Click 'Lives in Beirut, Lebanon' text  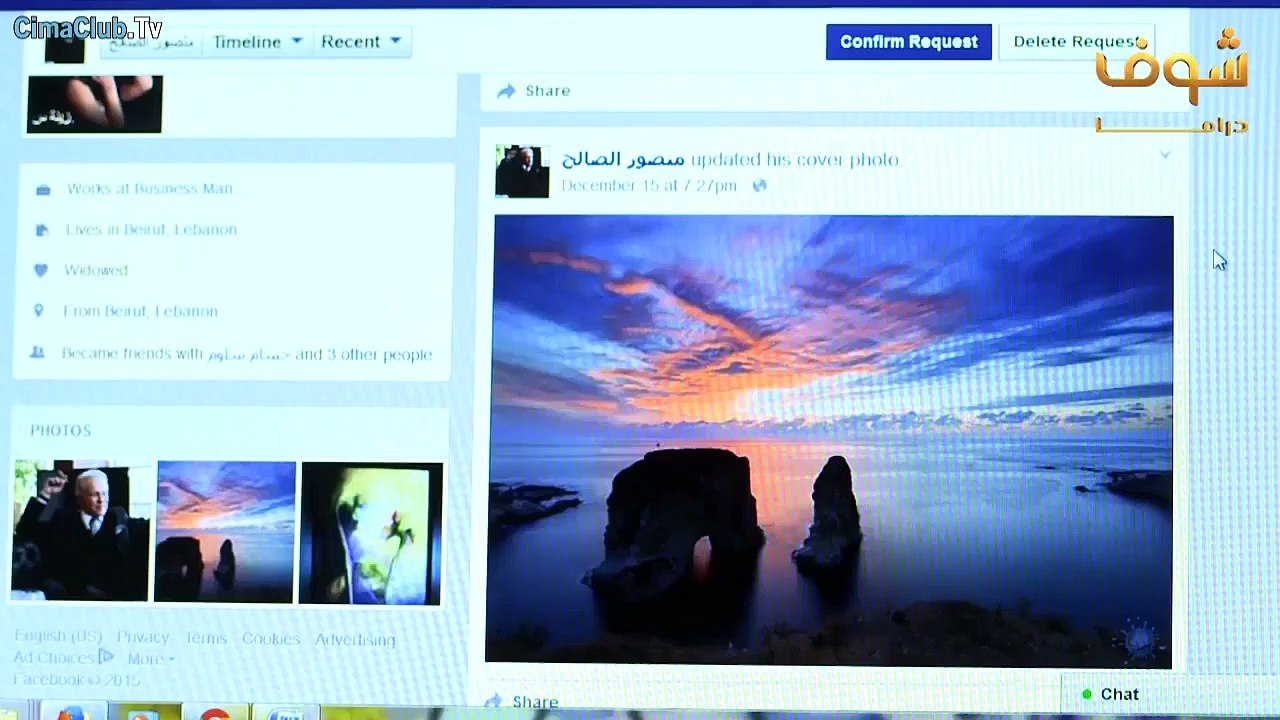(x=151, y=230)
